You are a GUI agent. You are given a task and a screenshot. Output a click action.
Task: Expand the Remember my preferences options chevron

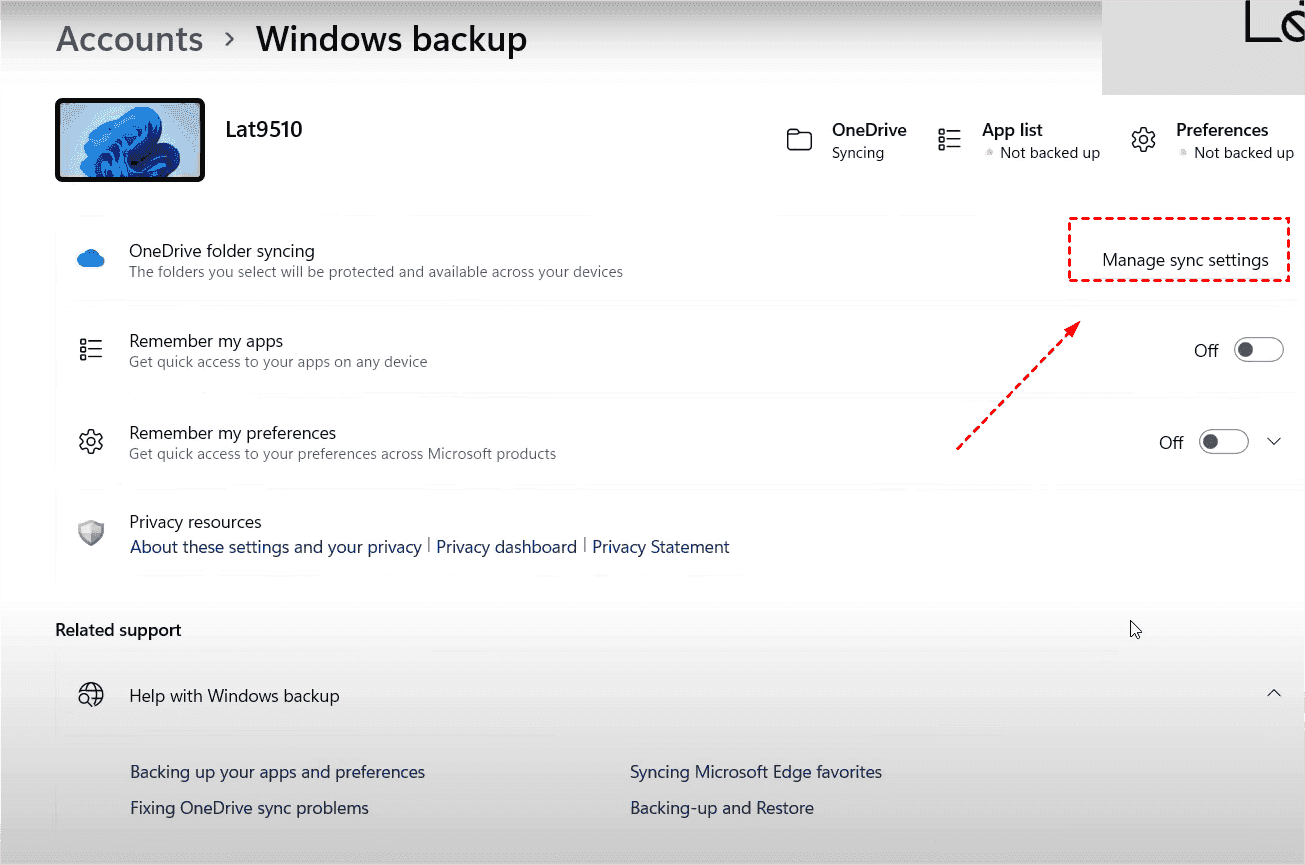pos(1274,442)
